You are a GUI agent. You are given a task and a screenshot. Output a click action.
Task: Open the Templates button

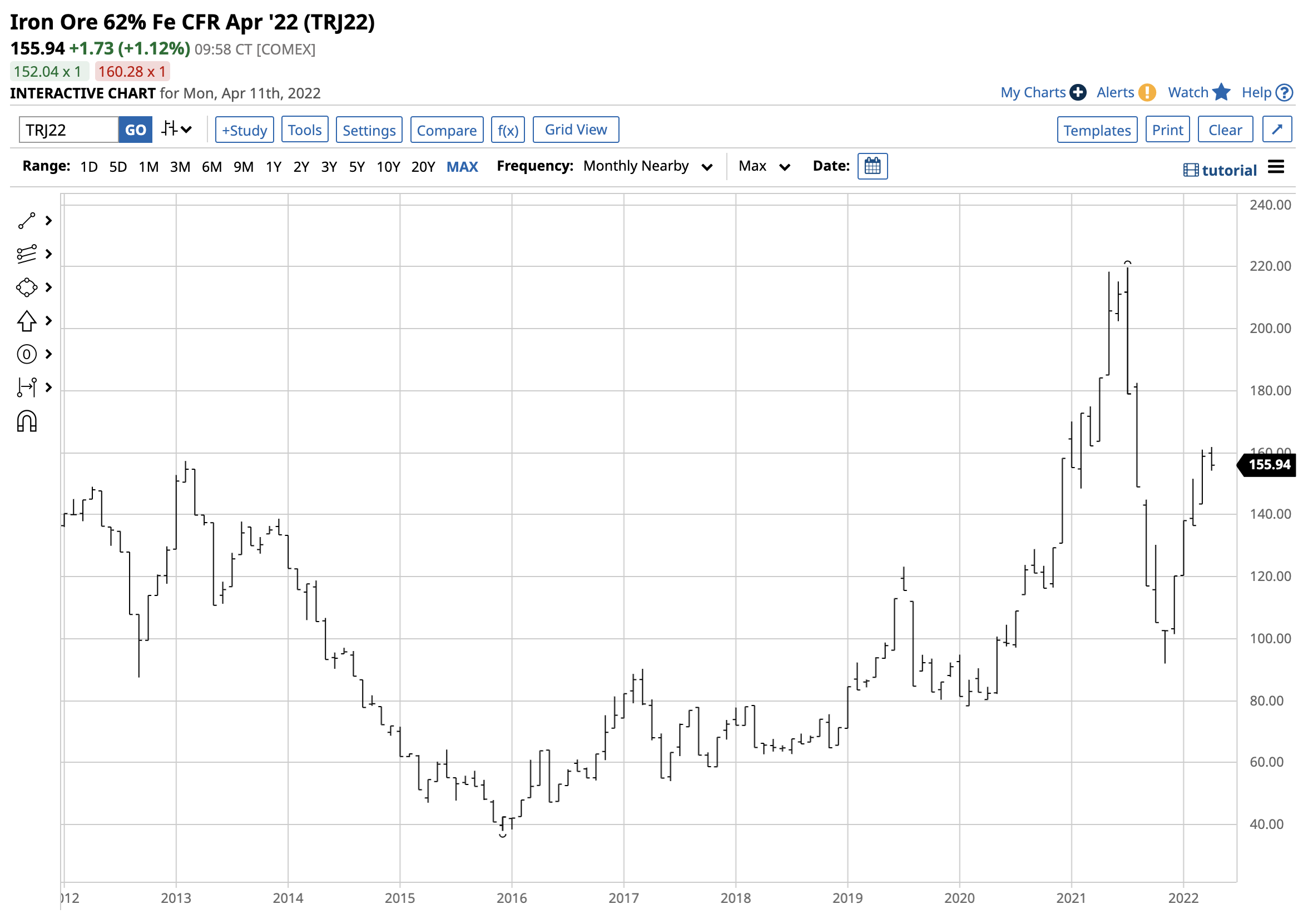[x=1097, y=130]
